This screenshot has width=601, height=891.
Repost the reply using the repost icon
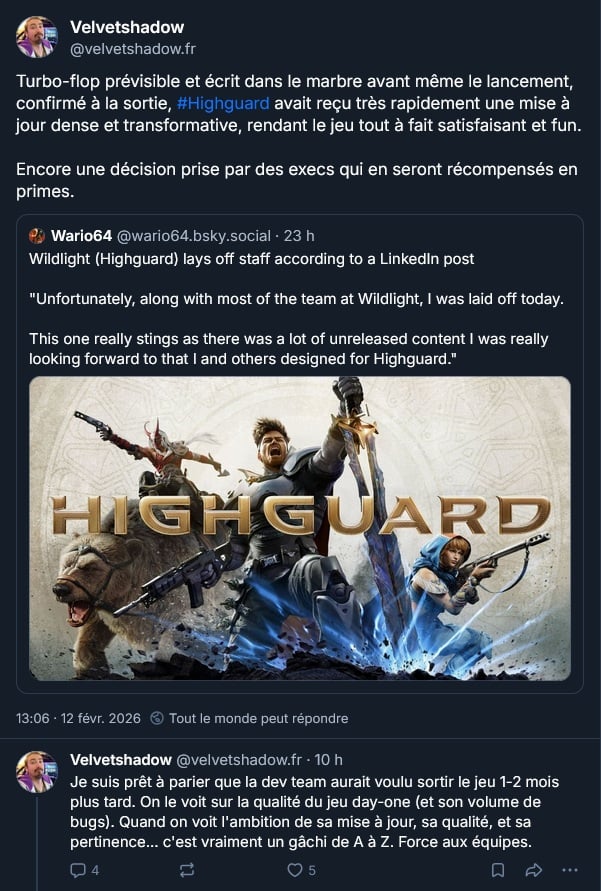point(187,870)
